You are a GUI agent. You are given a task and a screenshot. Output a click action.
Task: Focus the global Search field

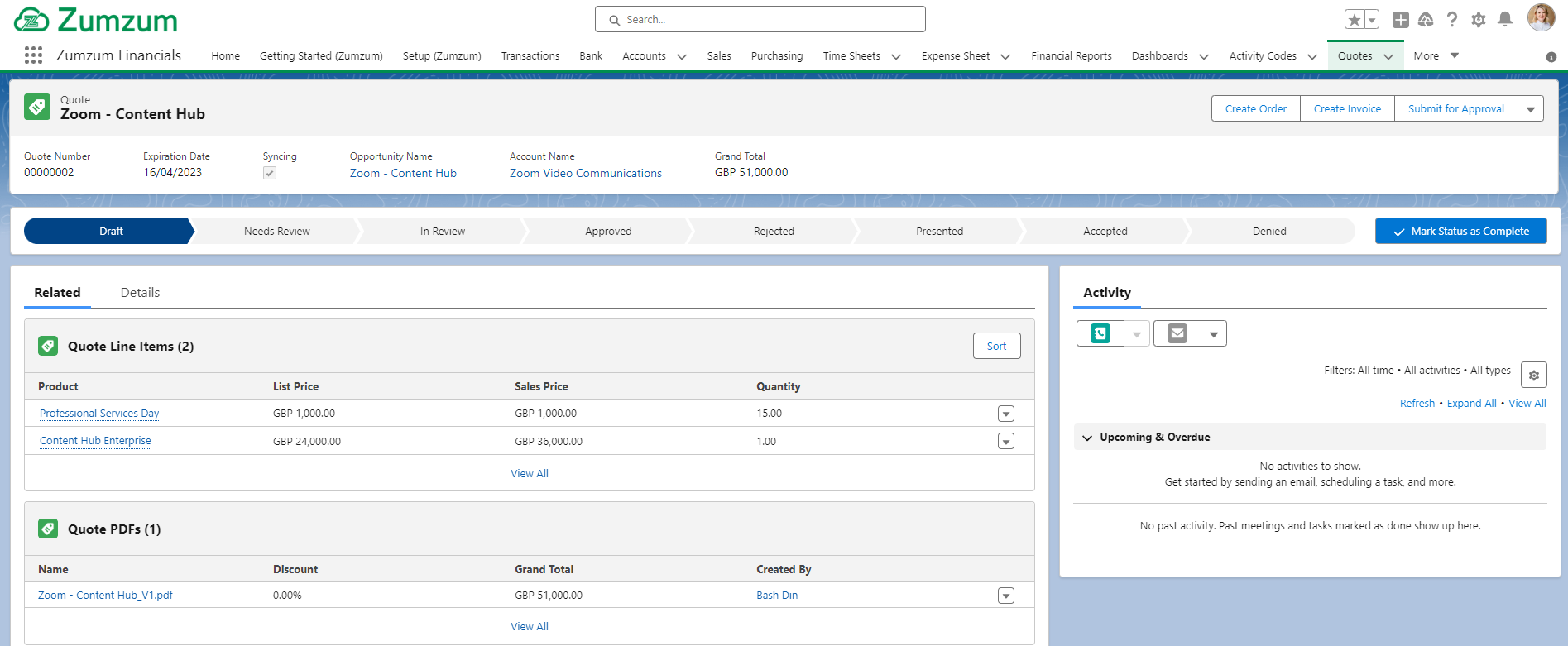pyautogui.click(x=760, y=19)
